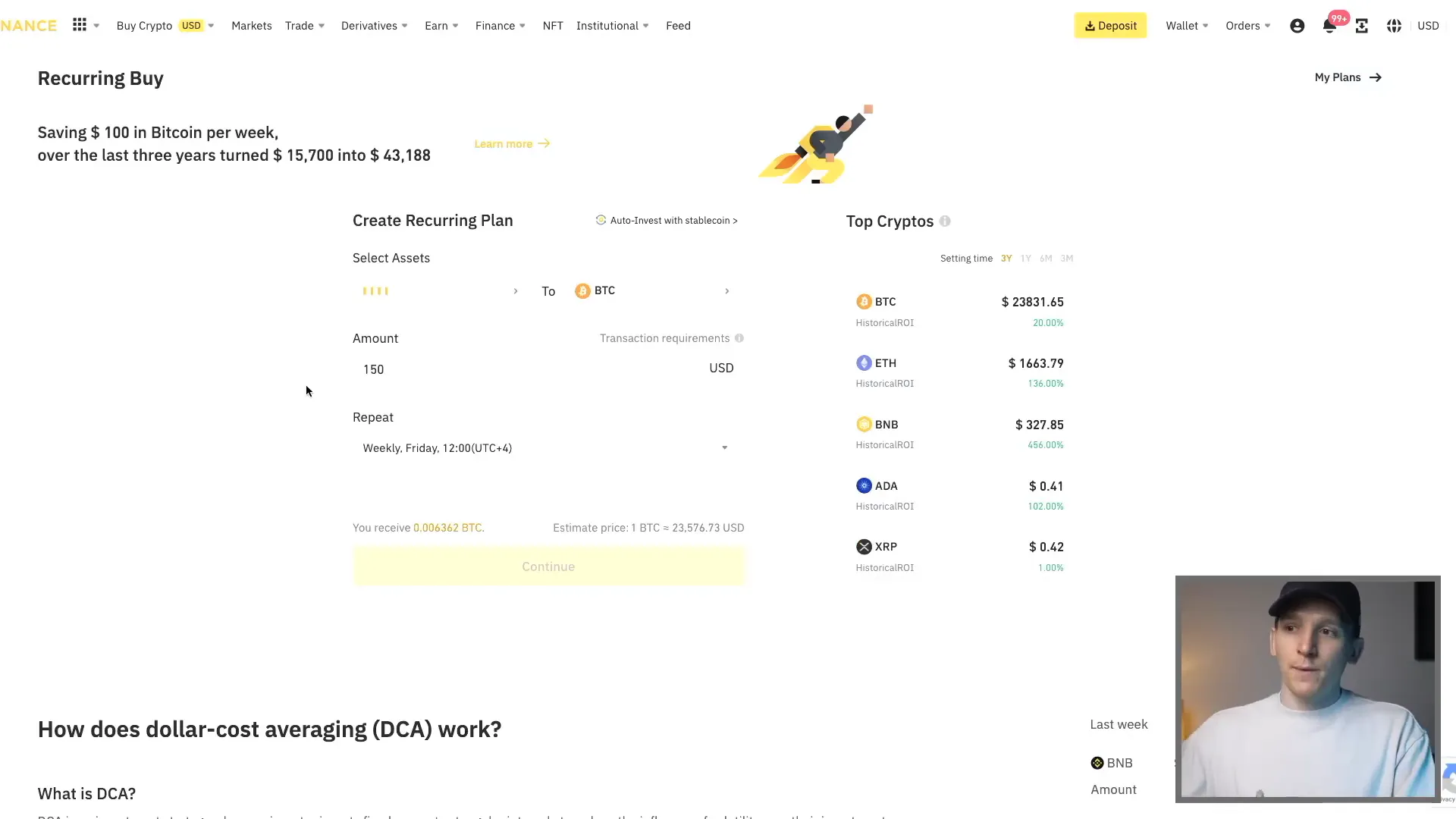Open the source asset selector
Viewport: 1456px width, 819px height.
coord(440,291)
